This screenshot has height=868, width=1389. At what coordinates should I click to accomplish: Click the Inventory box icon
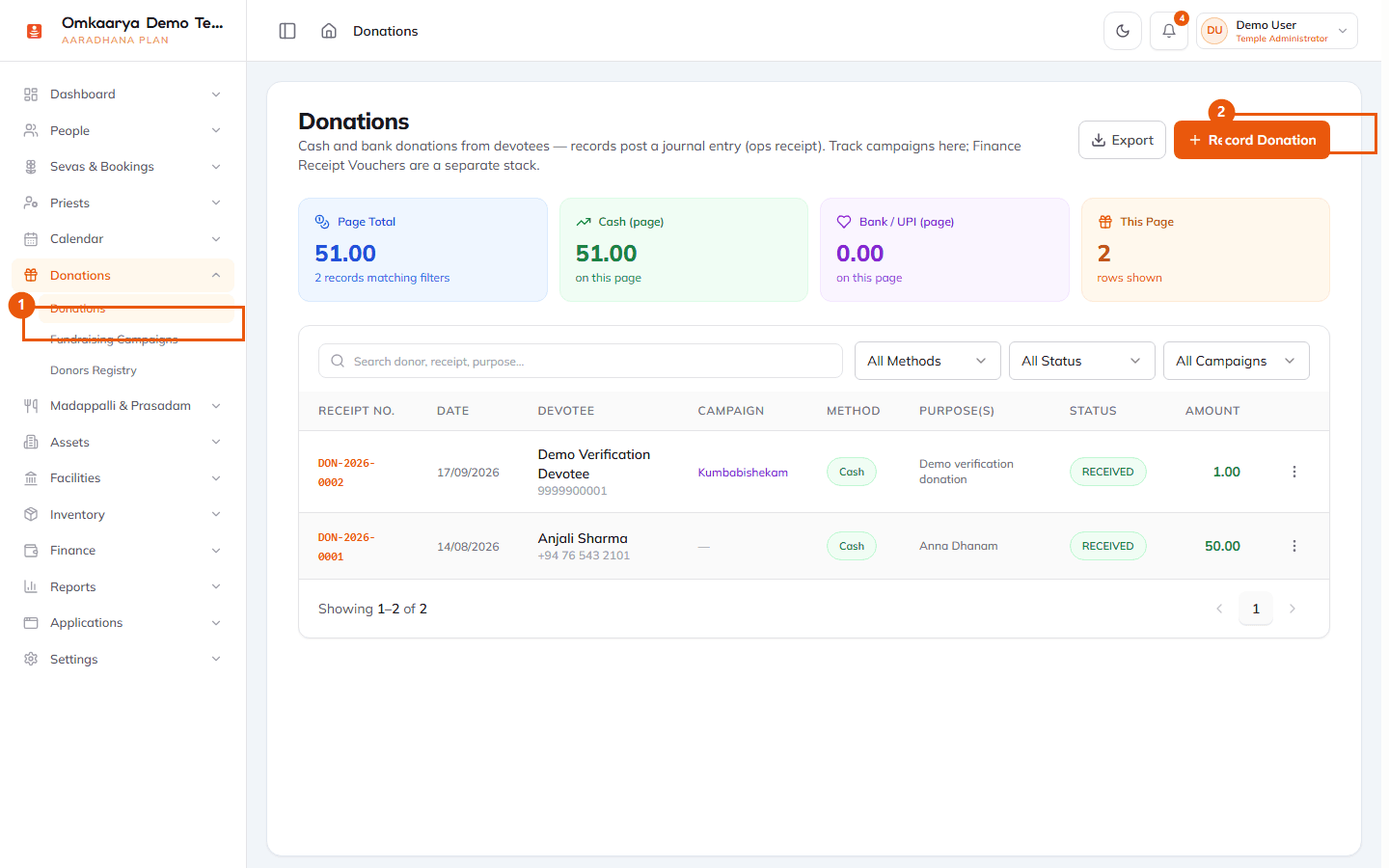31,514
